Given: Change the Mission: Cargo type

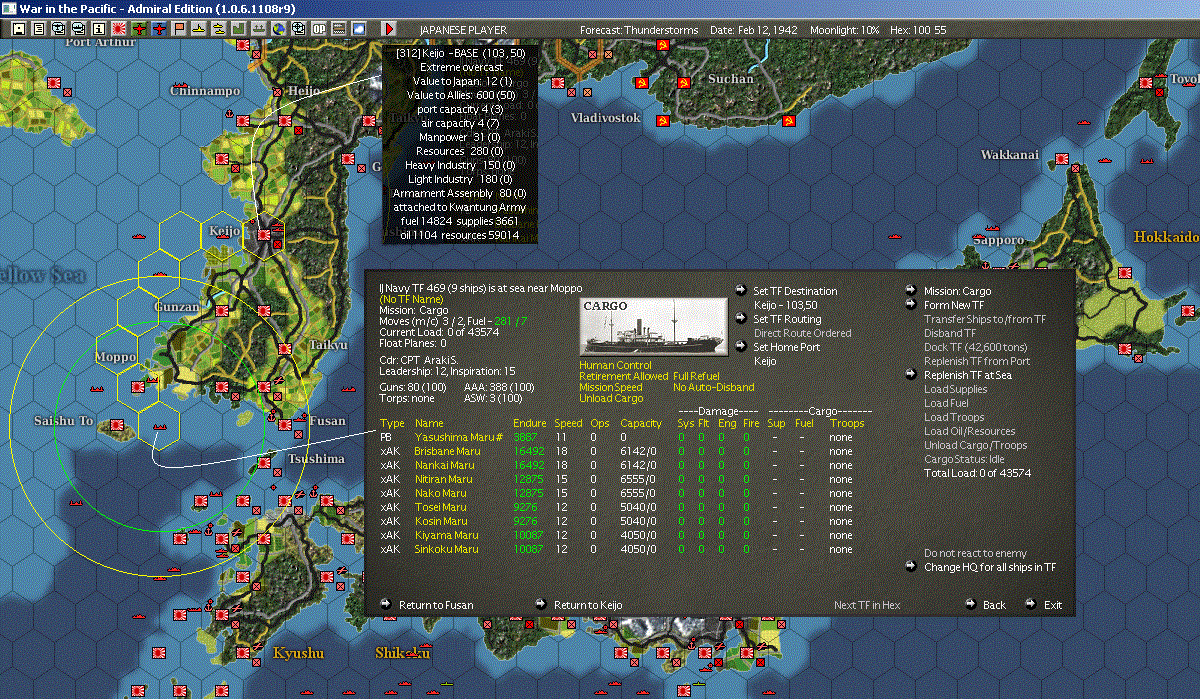Looking at the screenshot, I should click(957, 291).
